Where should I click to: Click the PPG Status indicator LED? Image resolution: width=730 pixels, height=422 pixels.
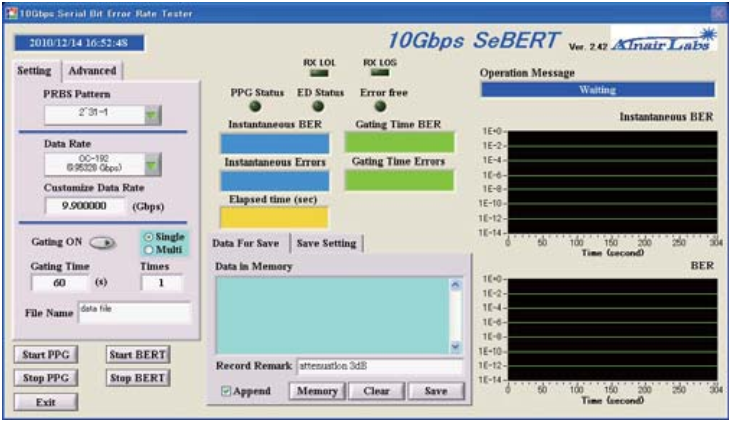coord(256,107)
